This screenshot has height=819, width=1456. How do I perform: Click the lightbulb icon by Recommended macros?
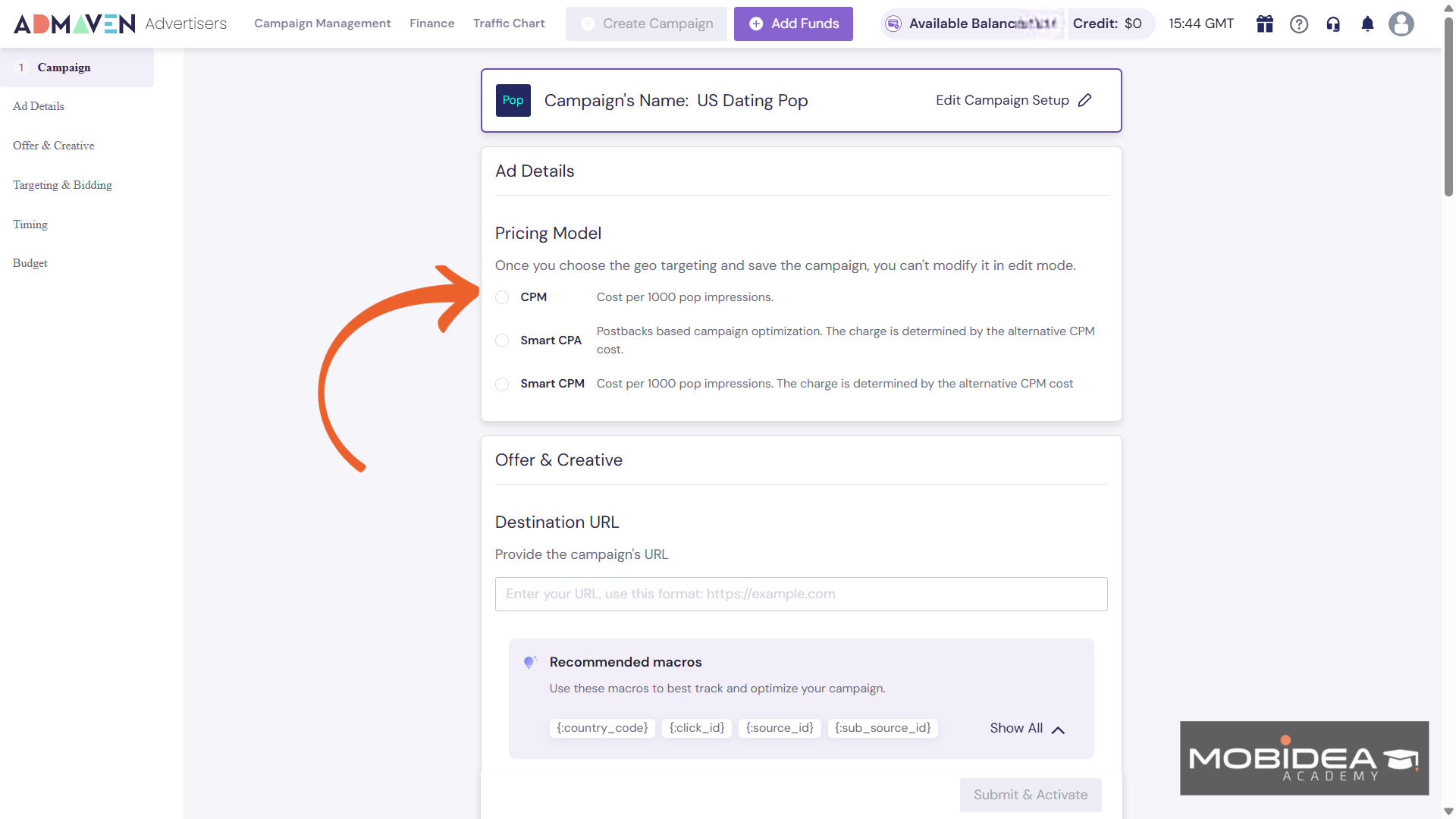(x=530, y=662)
